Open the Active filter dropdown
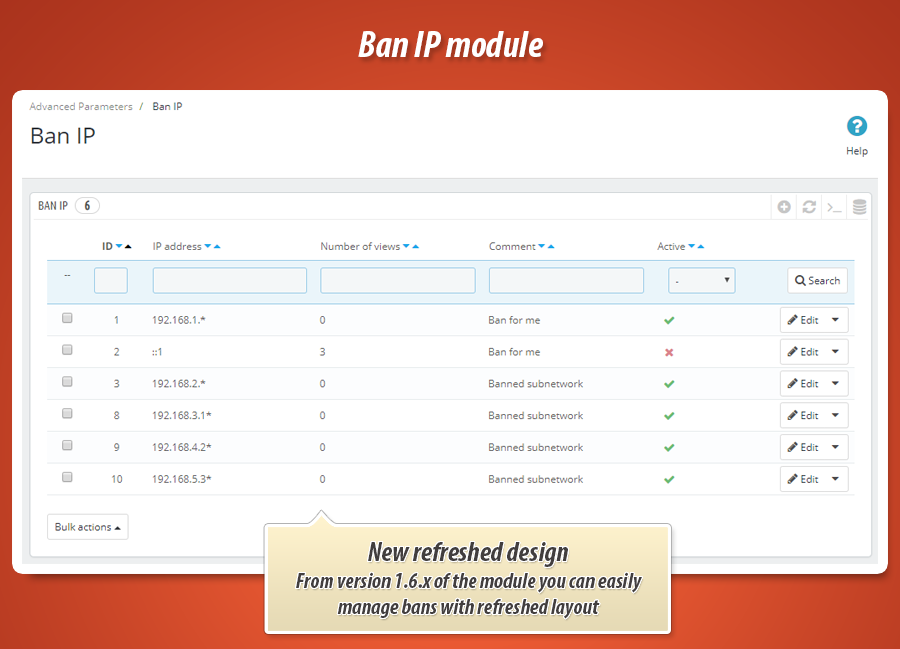Screen dimensions: 900x649 pyautogui.click(x=701, y=281)
